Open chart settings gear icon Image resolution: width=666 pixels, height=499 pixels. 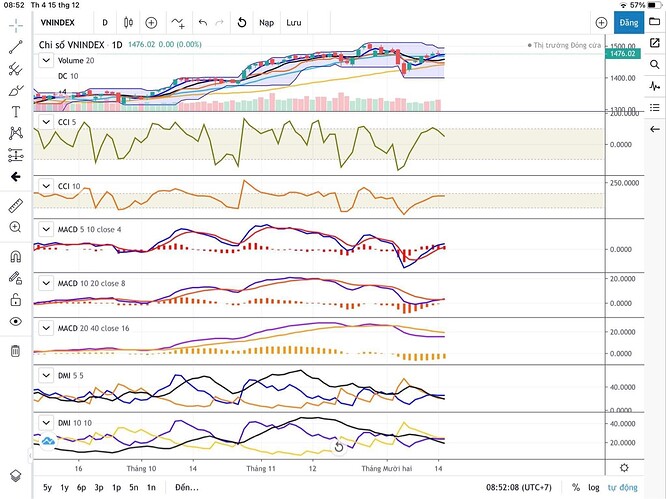pyautogui.click(x=624, y=468)
